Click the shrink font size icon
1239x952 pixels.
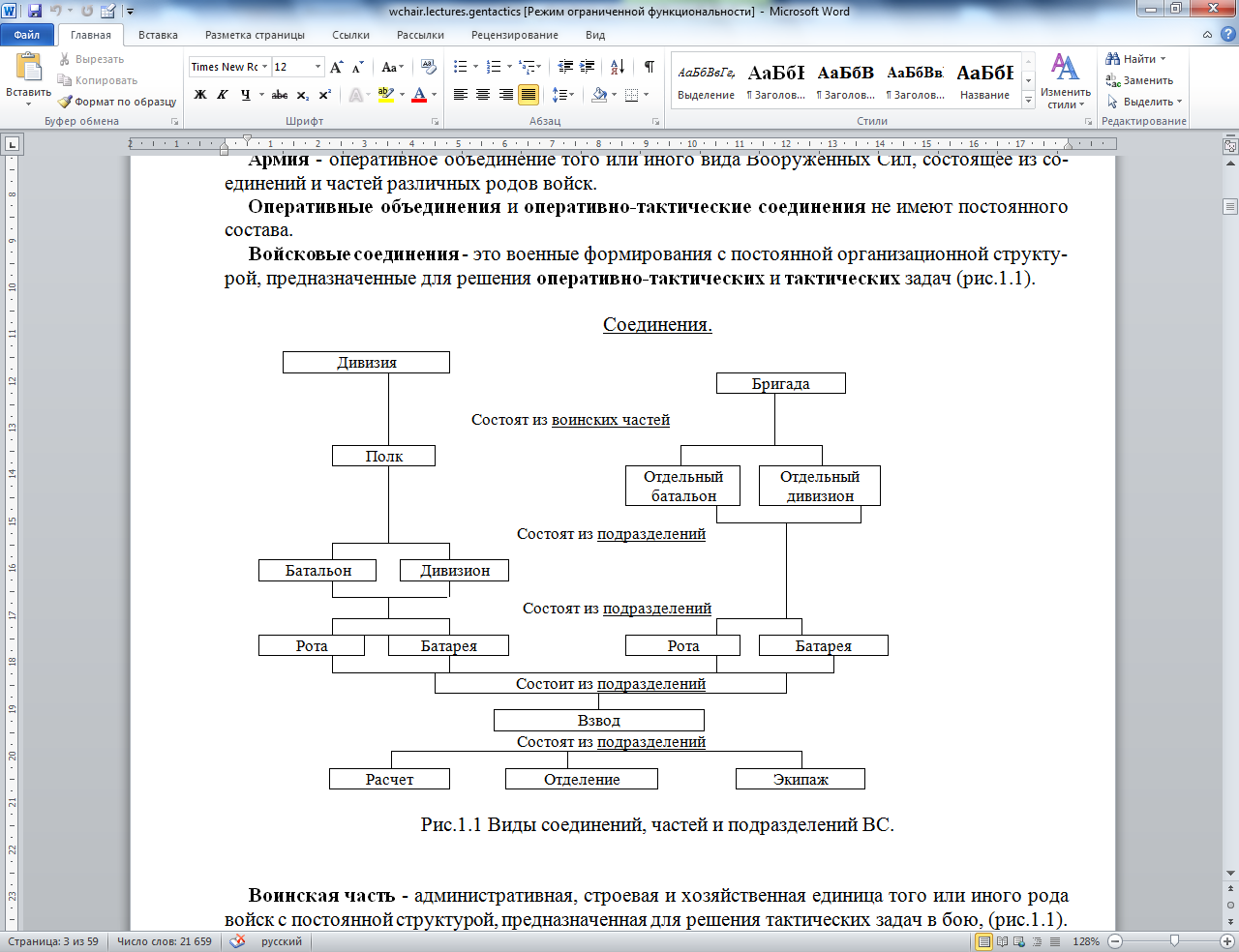(x=357, y=67)
